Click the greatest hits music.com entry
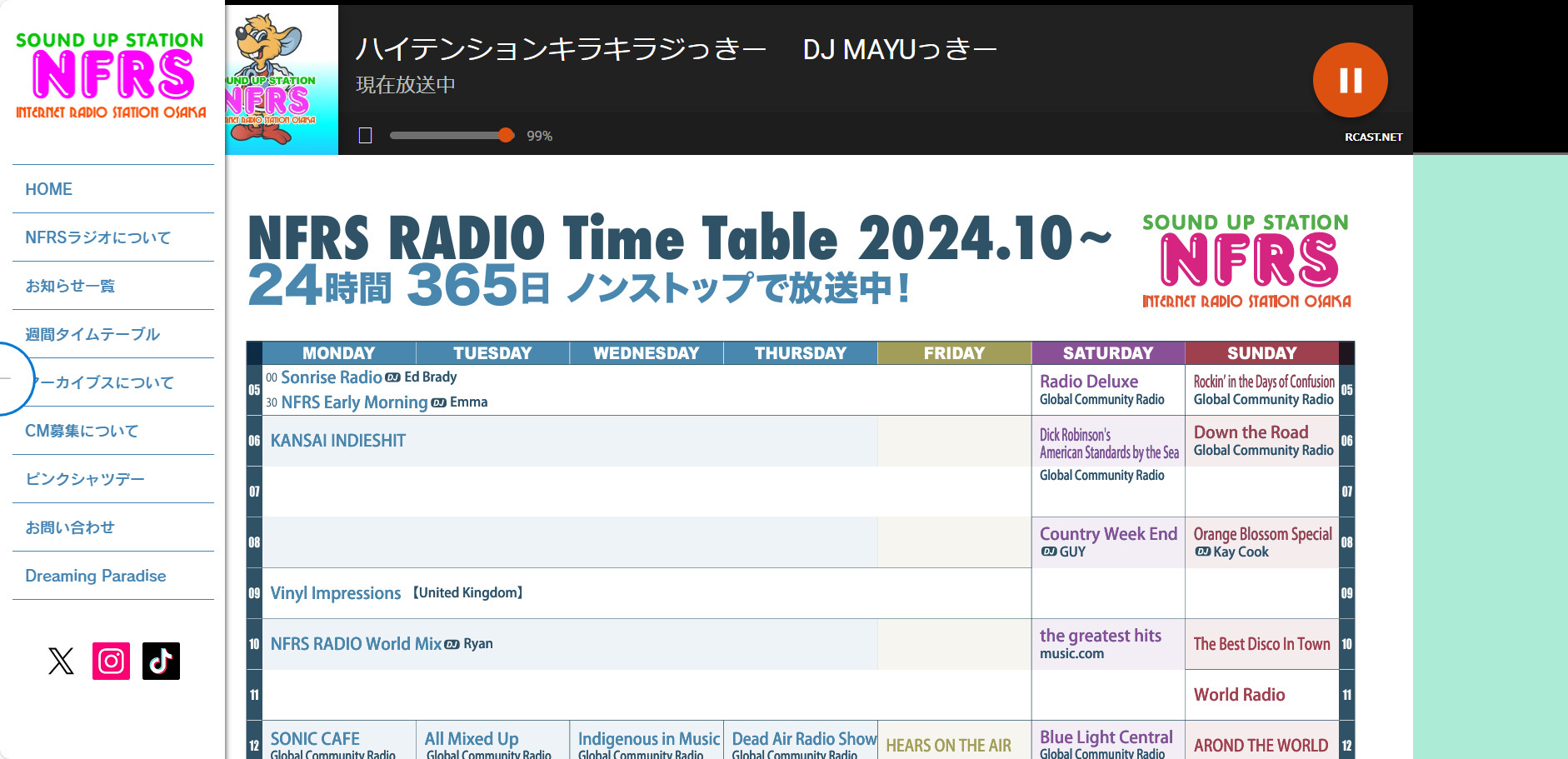 [x=1100, y=644]
